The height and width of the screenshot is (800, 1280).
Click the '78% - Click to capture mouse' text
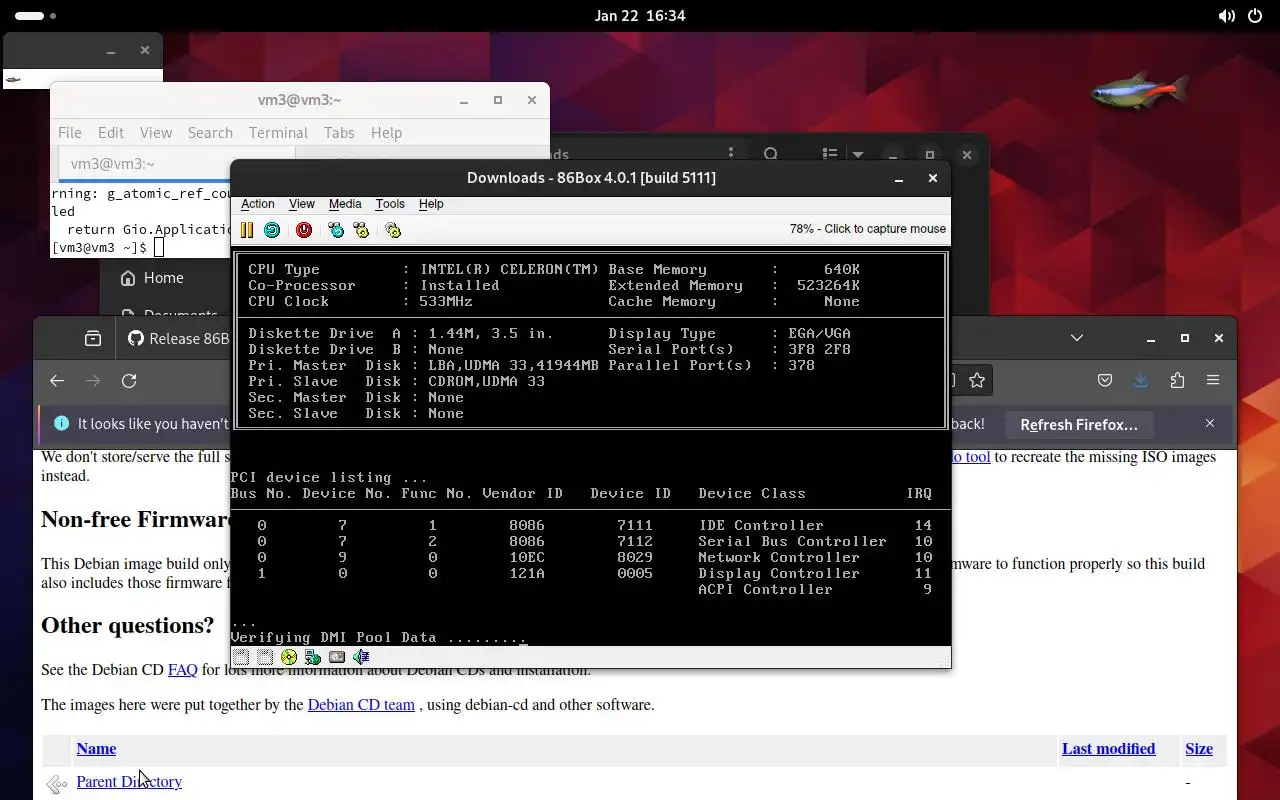pos(867,229)
